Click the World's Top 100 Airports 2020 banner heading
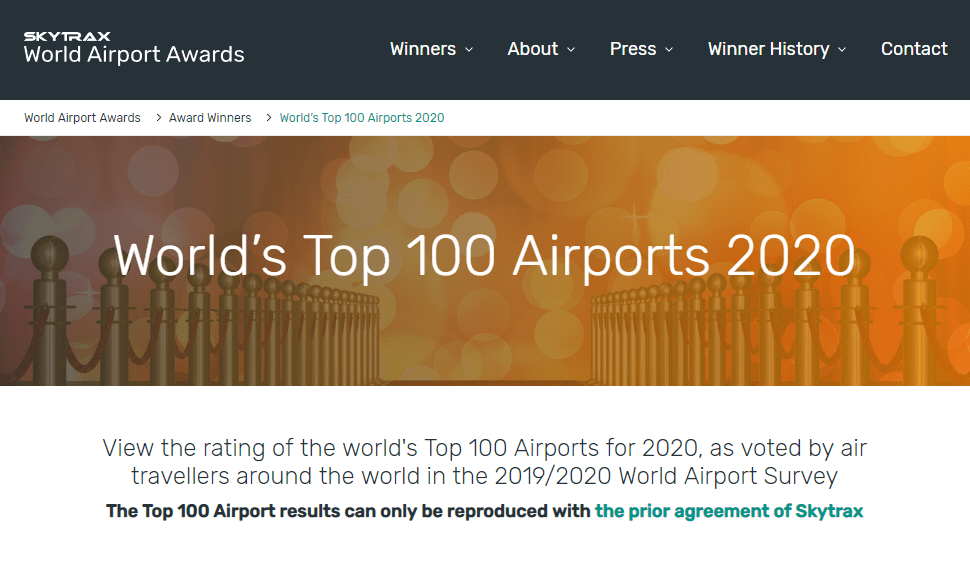This screenshot has width=970, height=566. pyautogui.click(x=484, y=256)
